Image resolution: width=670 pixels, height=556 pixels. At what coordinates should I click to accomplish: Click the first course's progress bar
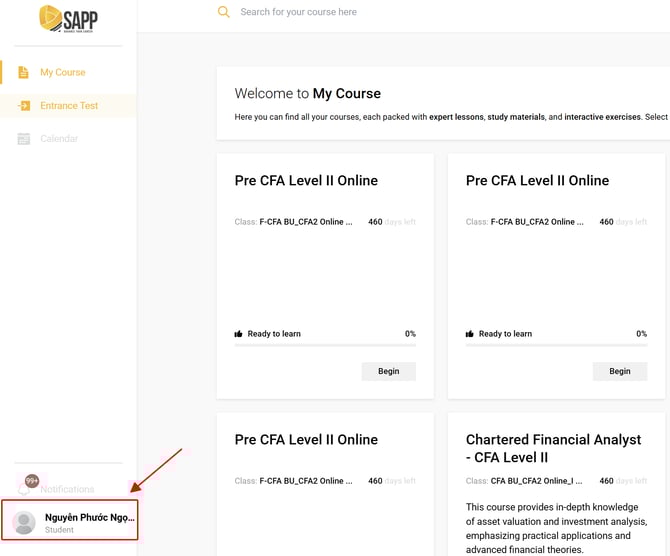pyautogui.click(x=325, y=345)
